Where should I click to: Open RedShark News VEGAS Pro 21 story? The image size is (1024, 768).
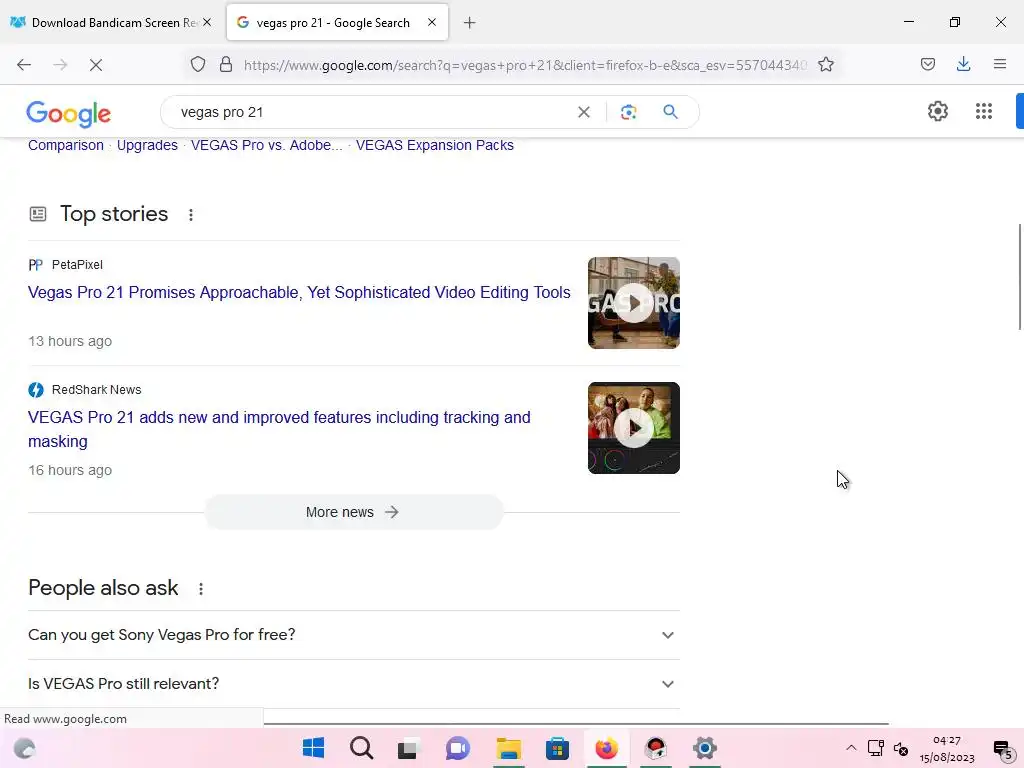coord(279,430)
